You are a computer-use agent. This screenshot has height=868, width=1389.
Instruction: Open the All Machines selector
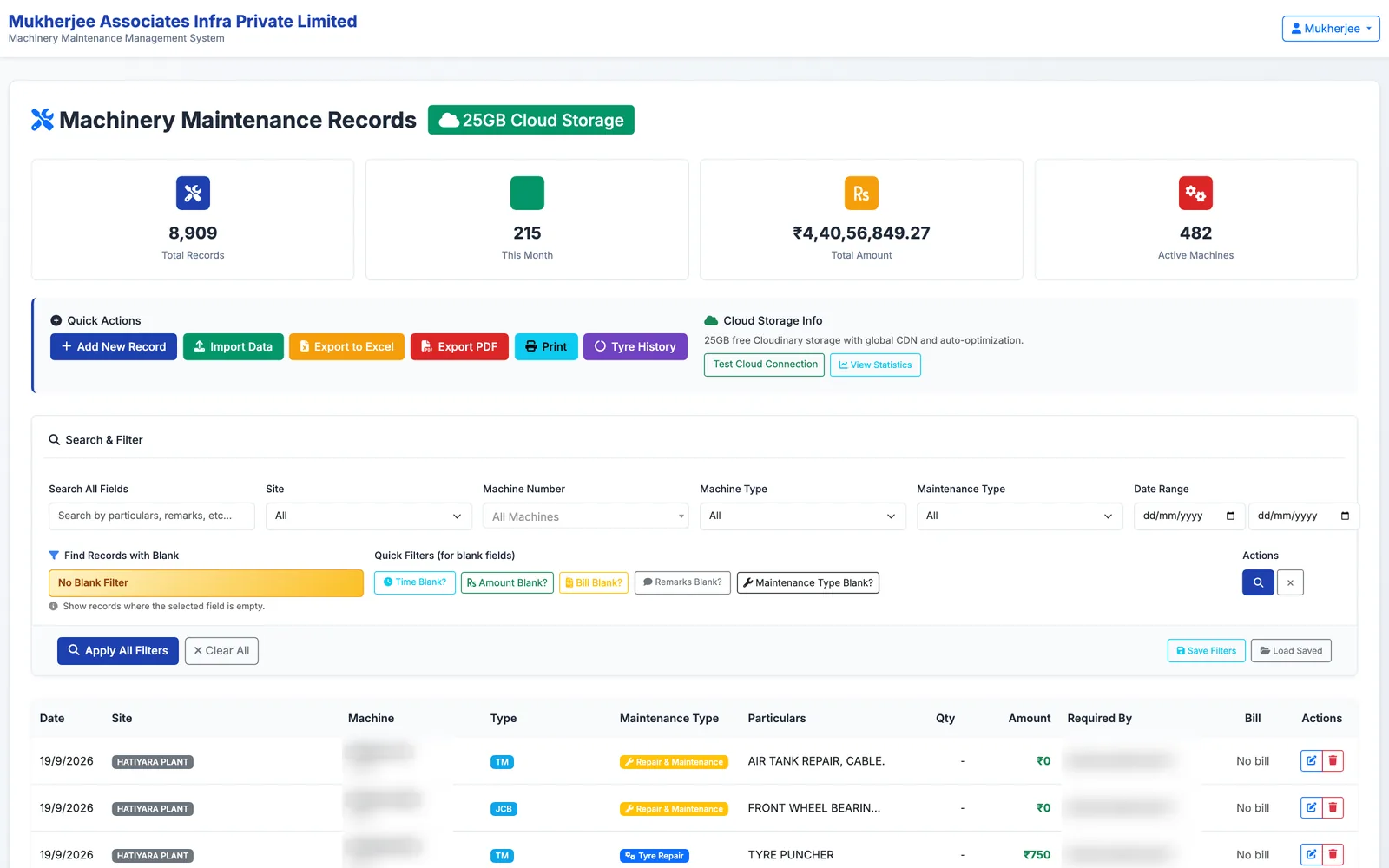tap(586, 516)
